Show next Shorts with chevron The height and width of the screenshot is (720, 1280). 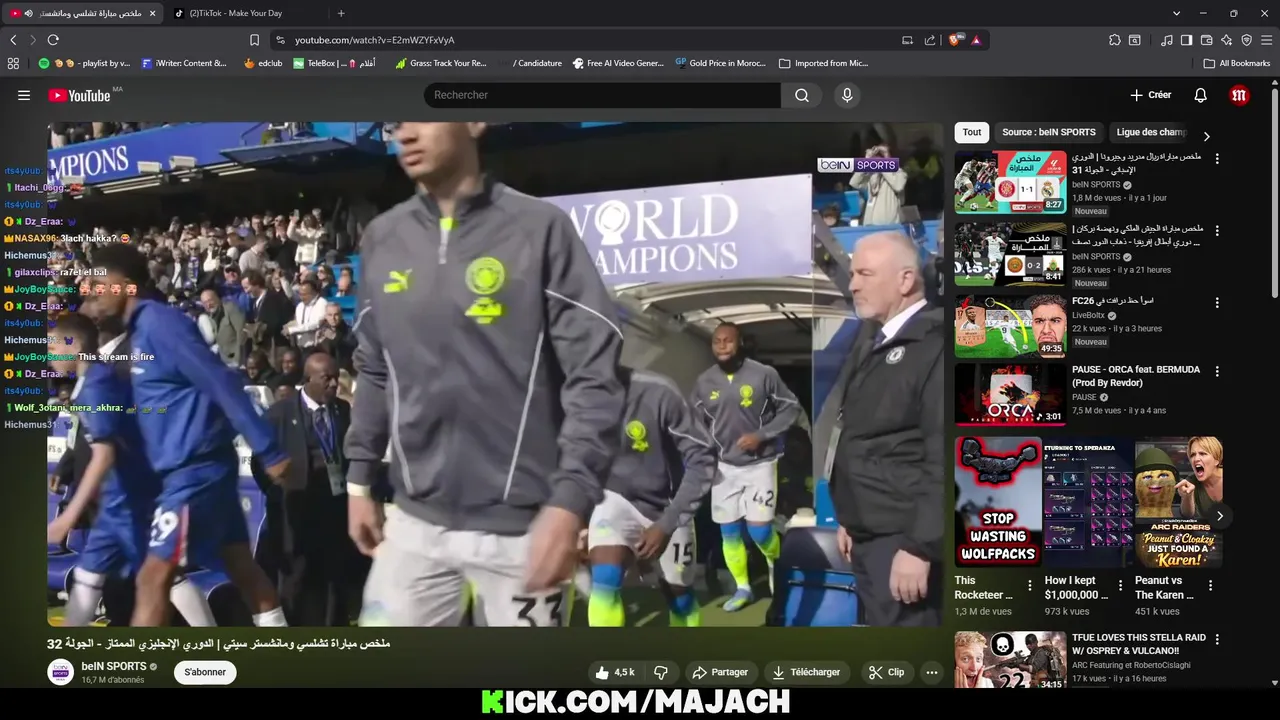[1219, 516]
